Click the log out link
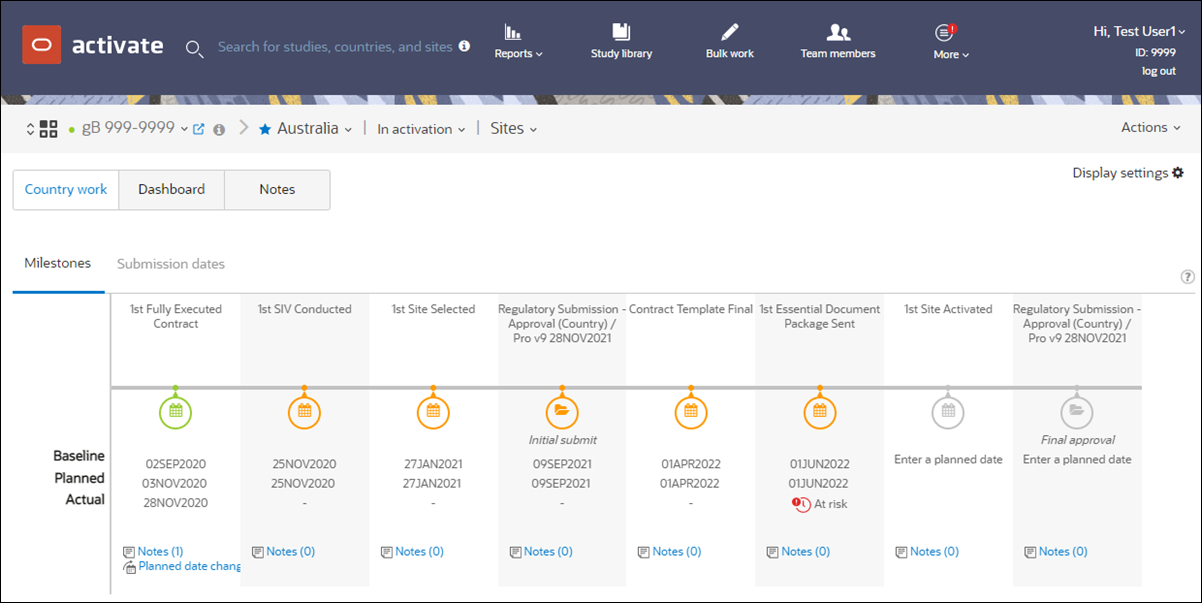This screenshot has height=603, width=1202. [x=1159, y=71]
